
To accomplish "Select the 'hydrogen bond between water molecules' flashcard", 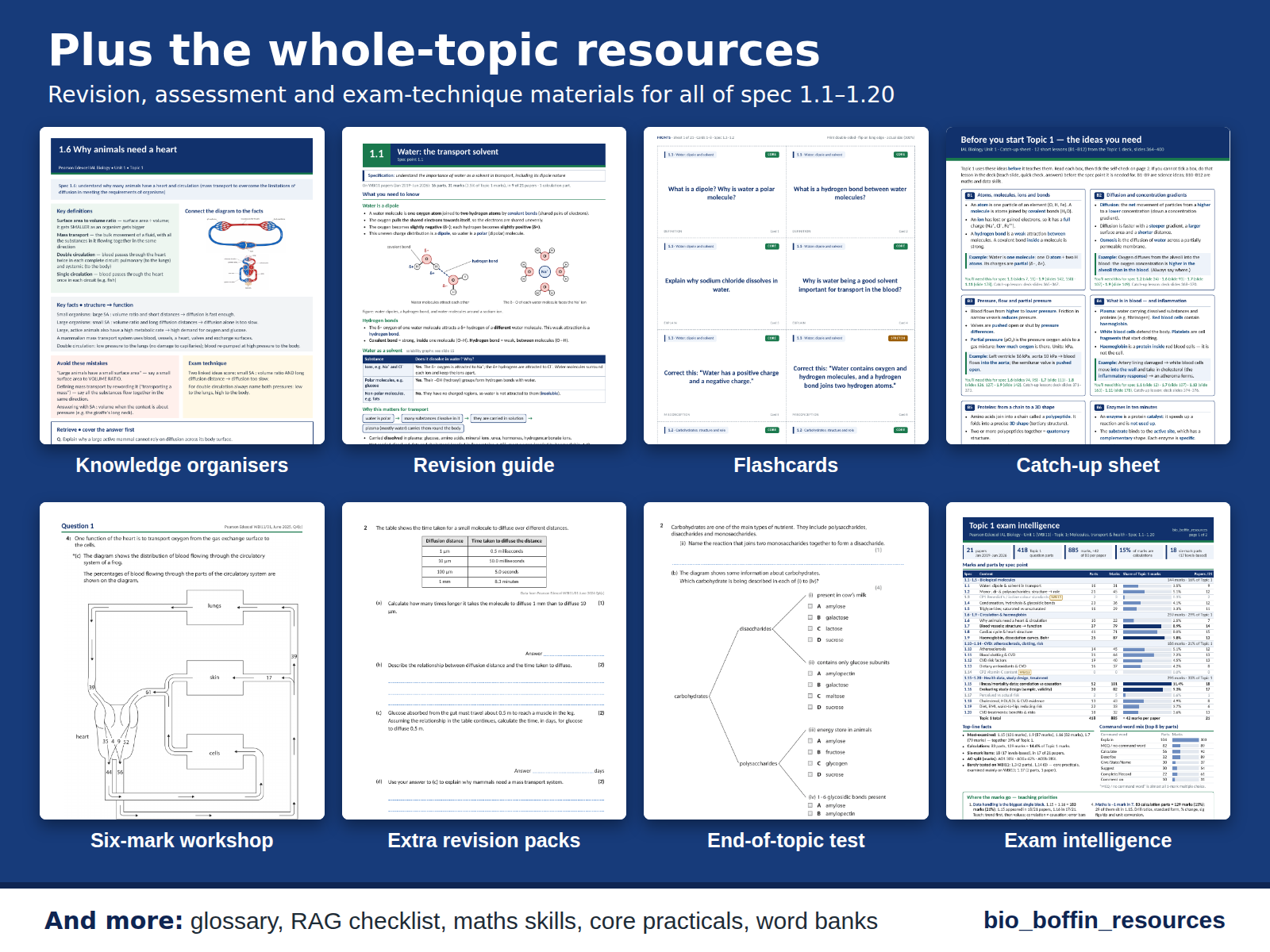I will coord(849,193).
